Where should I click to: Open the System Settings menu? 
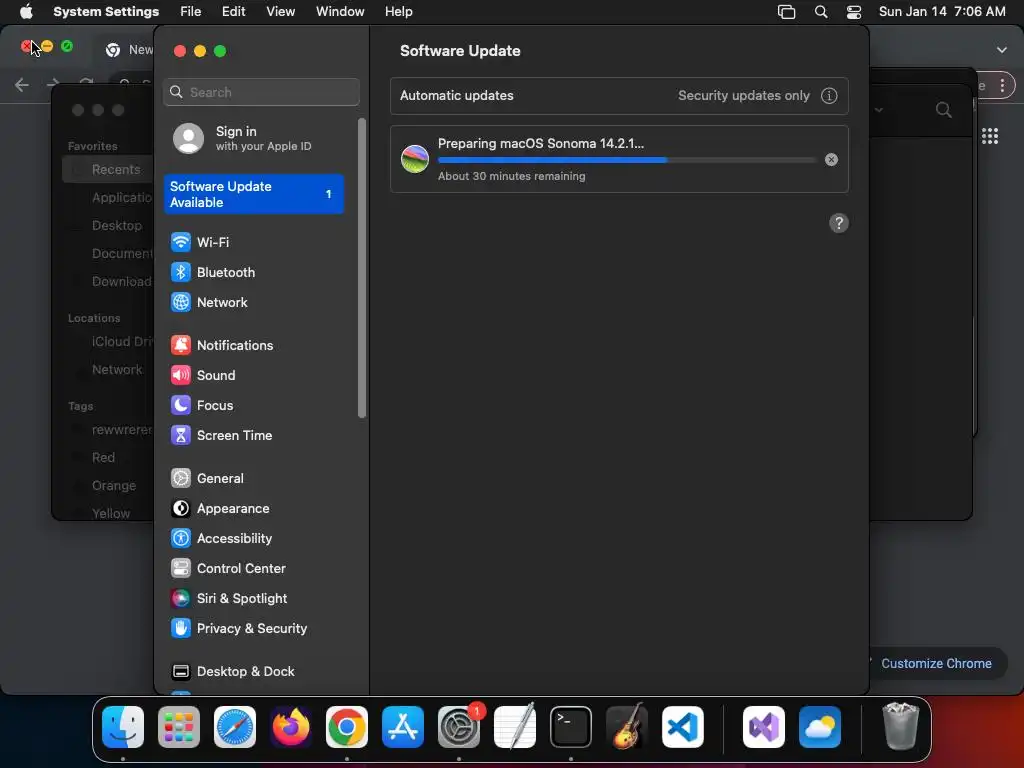click(106, 12)
